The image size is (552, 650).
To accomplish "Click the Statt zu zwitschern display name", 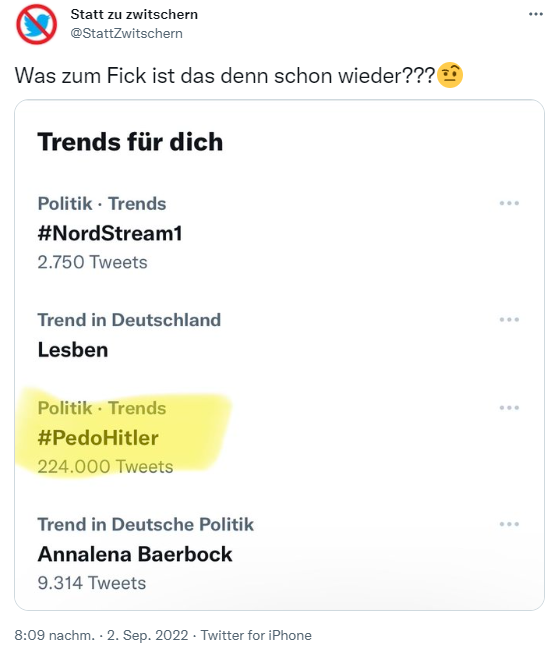I will point(134,15).
